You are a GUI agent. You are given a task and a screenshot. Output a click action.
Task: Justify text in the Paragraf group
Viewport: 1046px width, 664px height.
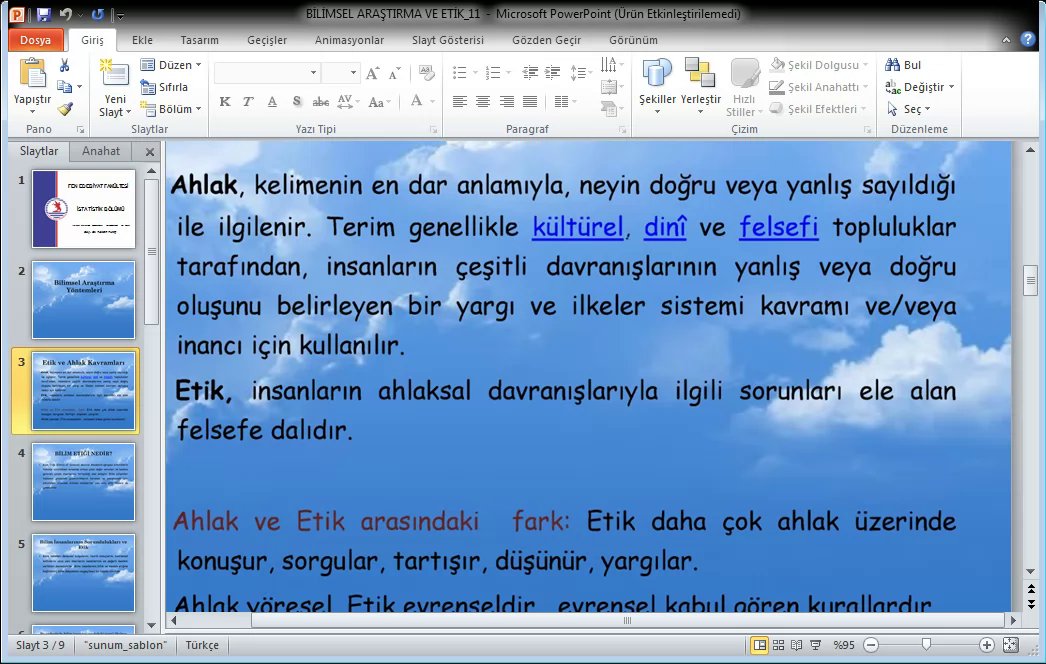pyautogui.click(x=530, y=101)
